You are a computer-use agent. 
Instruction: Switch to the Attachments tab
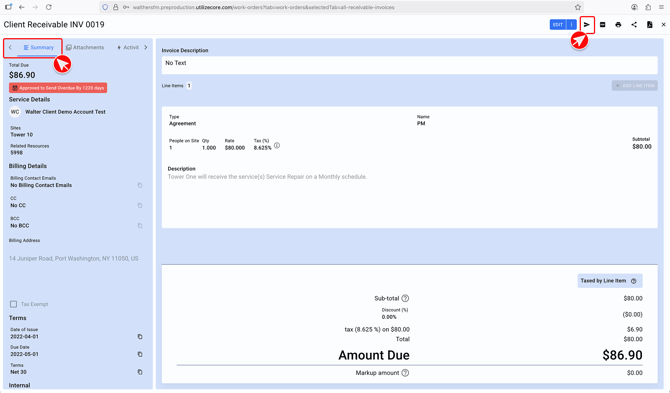point(85,47)
